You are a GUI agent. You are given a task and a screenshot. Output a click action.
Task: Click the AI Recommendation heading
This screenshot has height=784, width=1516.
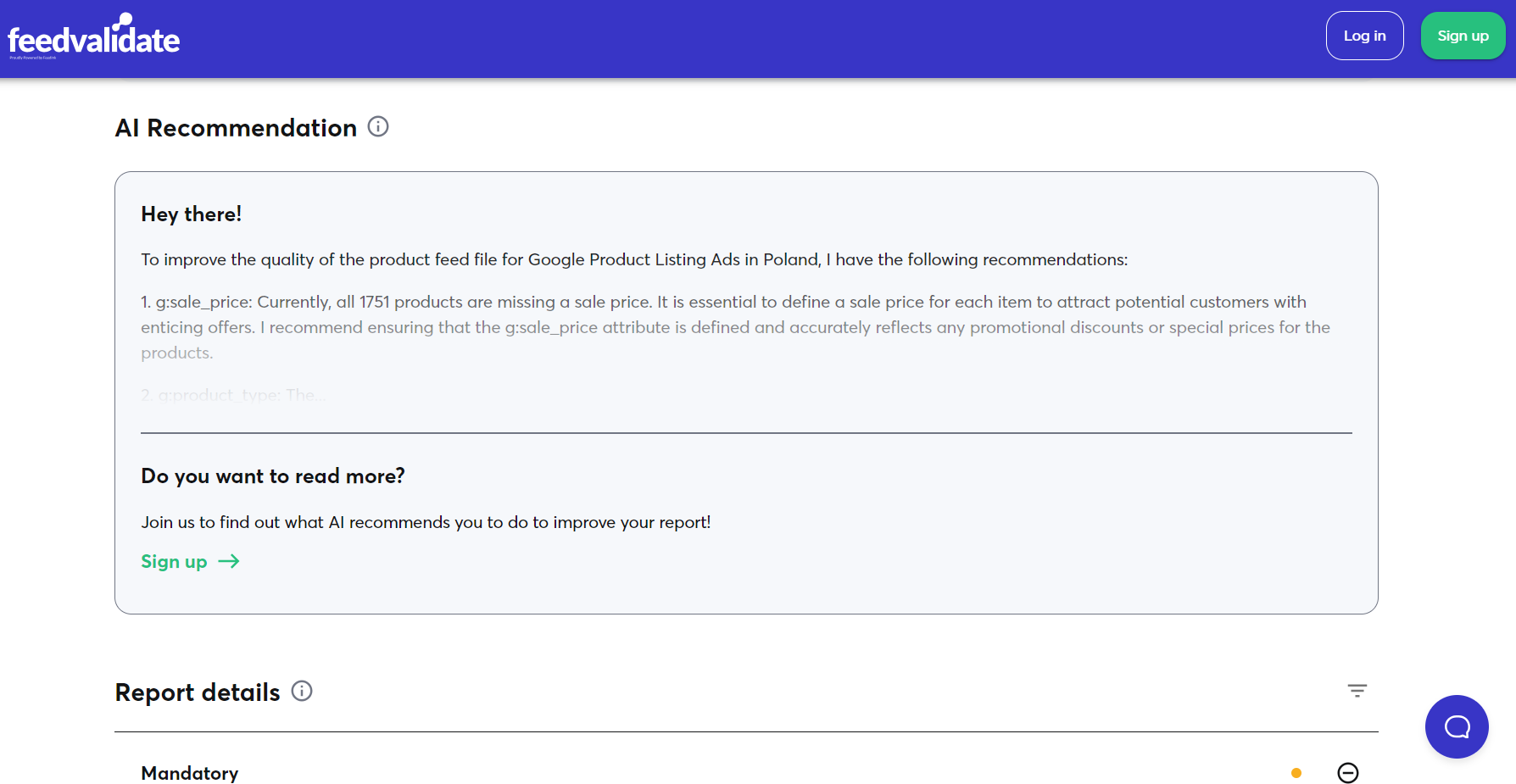tap(236, 128)
